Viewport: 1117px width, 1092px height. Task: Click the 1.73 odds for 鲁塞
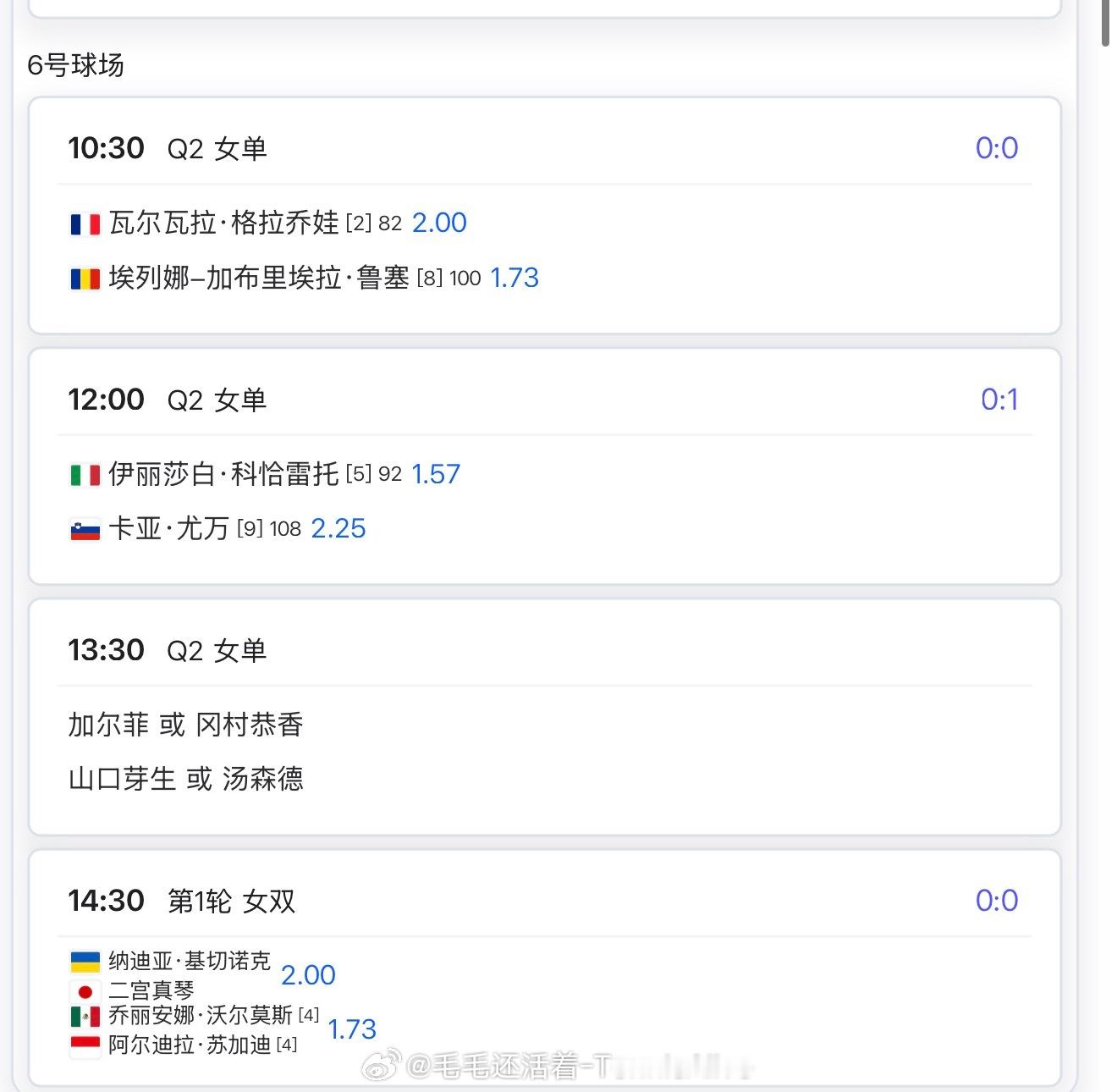click(x=514, y=279)
